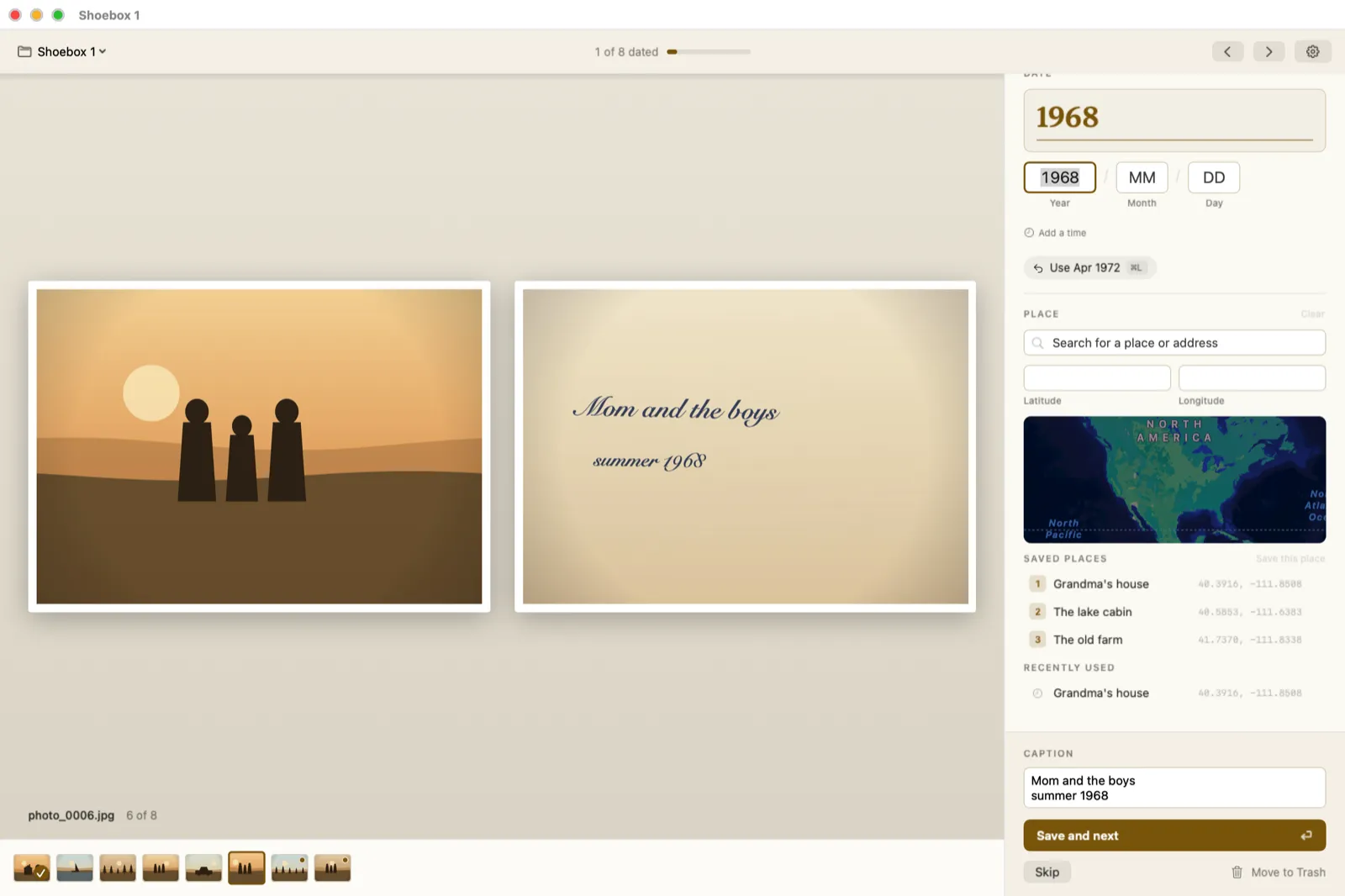Open the sailboat thumbnail
The image size is (1345, 896).
pos(75,867)
